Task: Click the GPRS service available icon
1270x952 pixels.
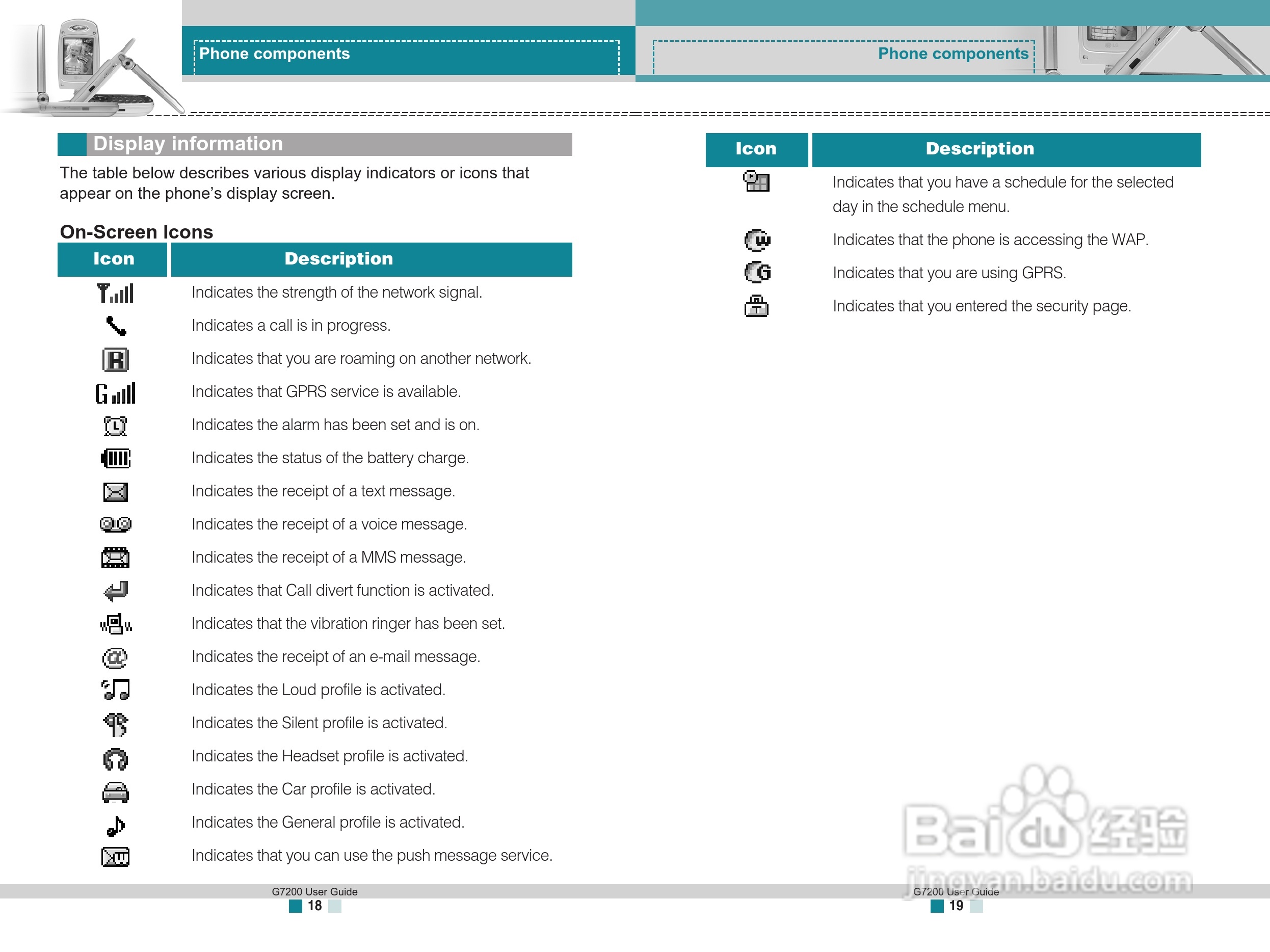Action: (x=115, y=393)
